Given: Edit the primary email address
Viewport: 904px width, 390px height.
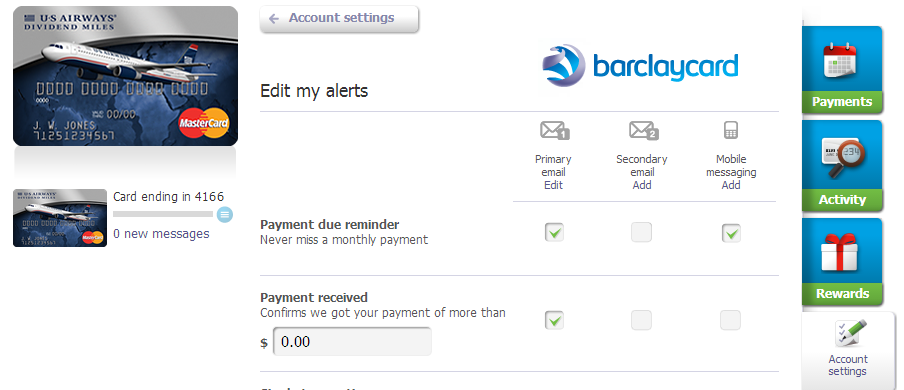Looking at the screenshot, I should click(x=553, y=185).
